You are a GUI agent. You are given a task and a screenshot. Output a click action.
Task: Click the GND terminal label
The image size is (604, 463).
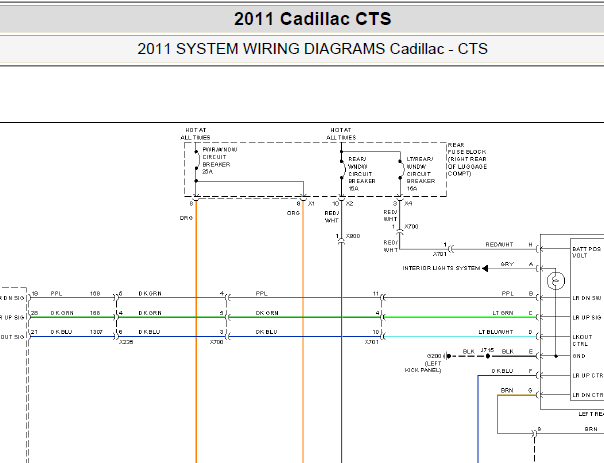pos(579,356)
